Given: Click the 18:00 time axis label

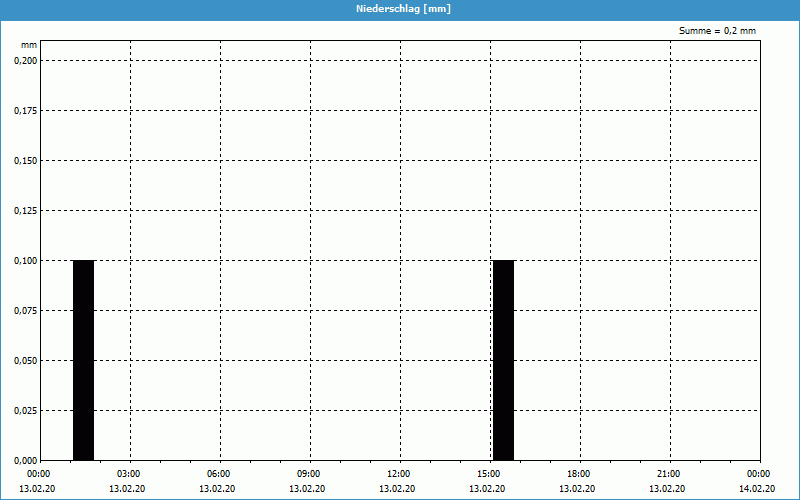Looking at the screenshot, I should (579, 474).
